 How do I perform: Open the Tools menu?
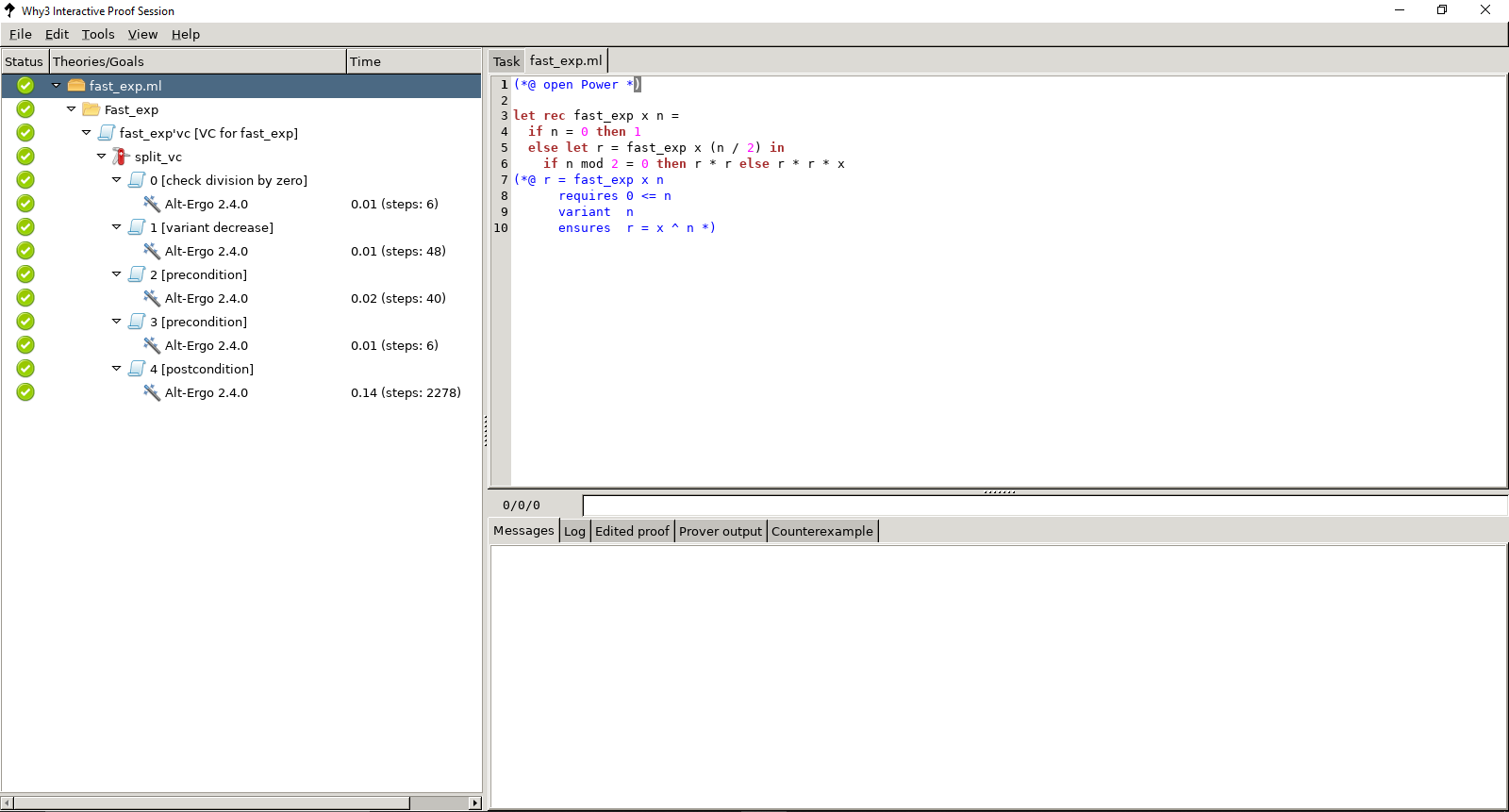pos(98,34)
